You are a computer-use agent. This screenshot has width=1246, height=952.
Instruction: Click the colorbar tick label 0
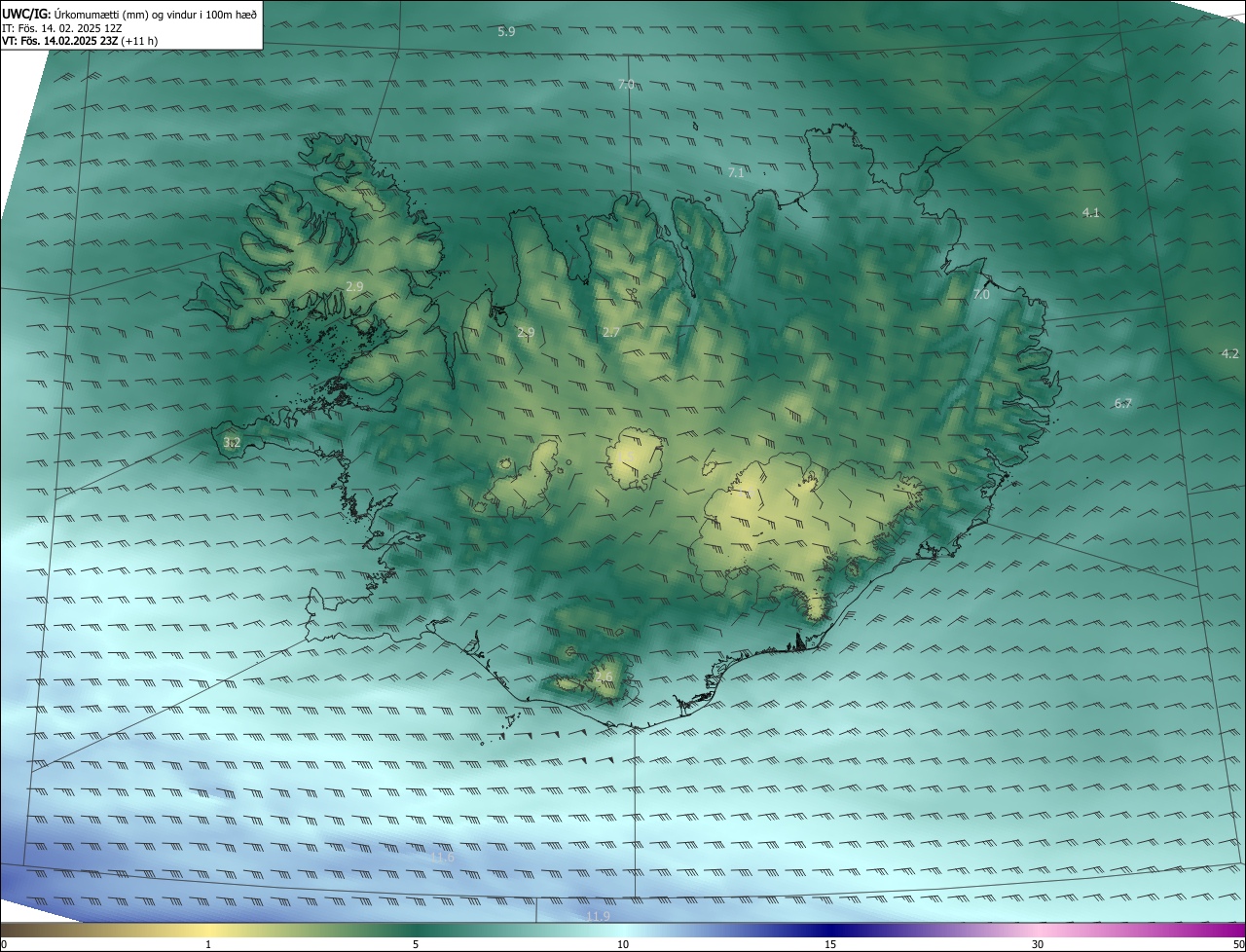point(4,944)
